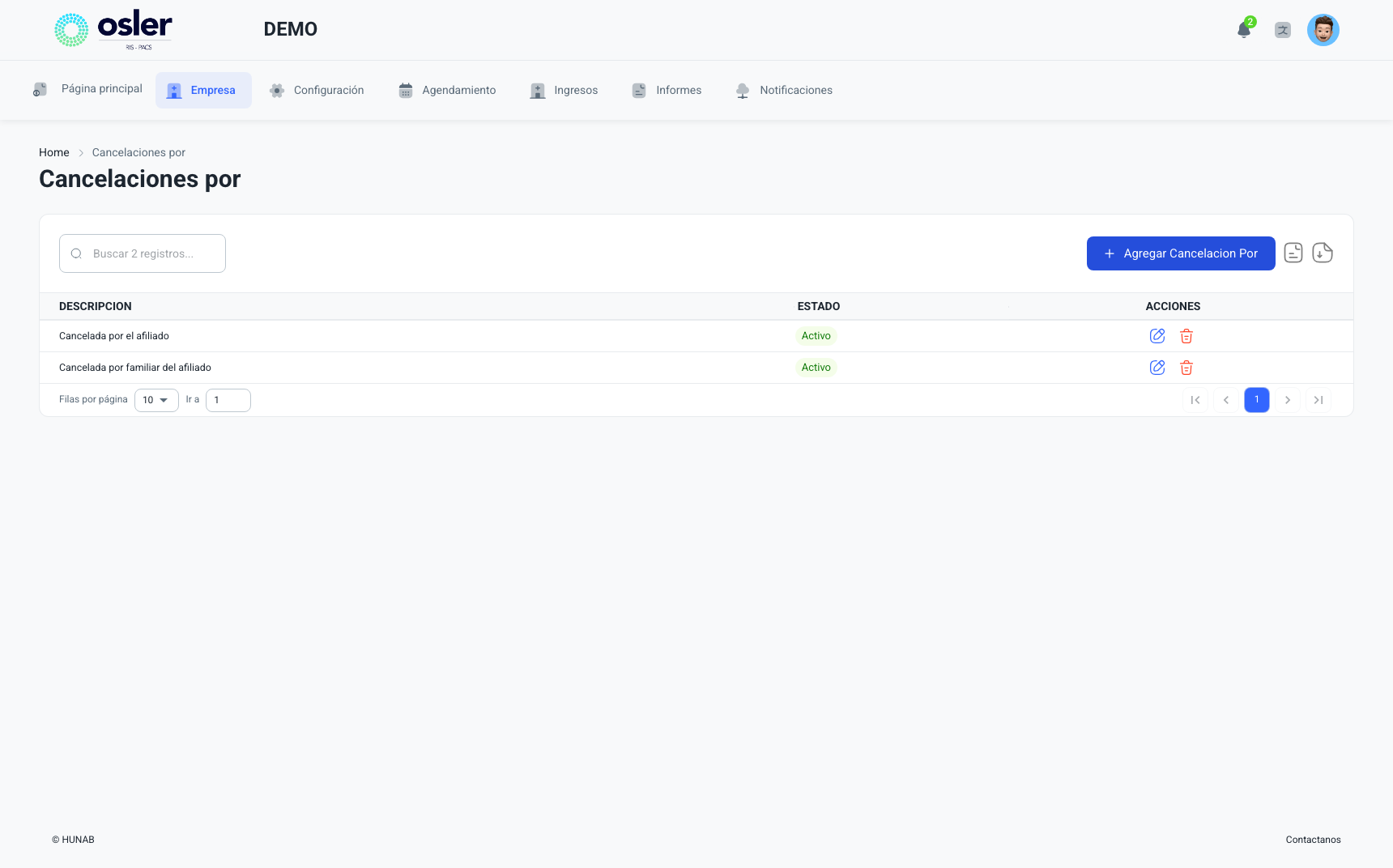Image resolution: width=1393 pixels, height=868 pixels.
Task: Edit the 'Cancelada por el afiliado' row
Action: [1157, 336]
